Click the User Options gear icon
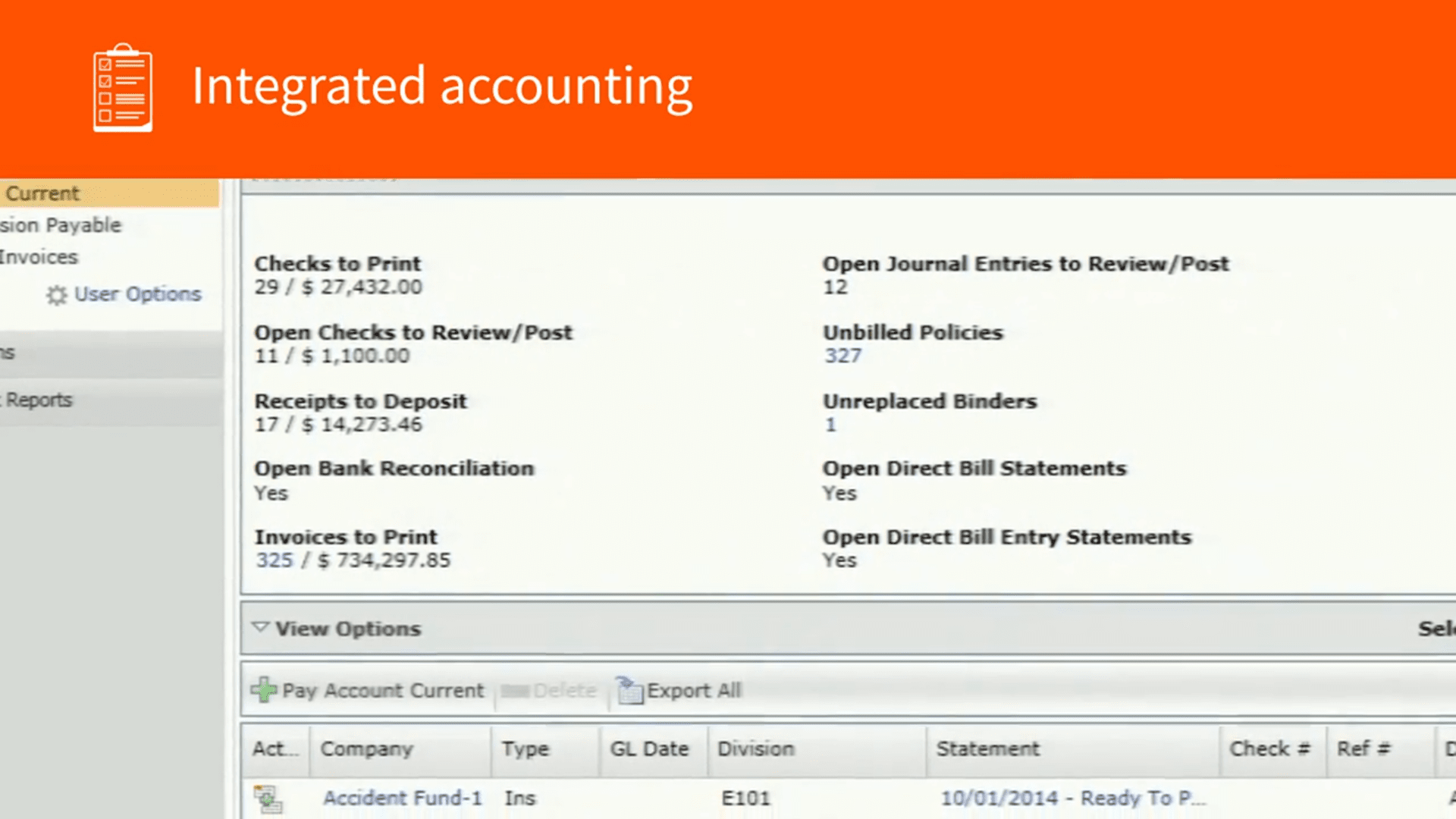The height and width of the screenshot is (819, 1456). (x=57, y=295)
